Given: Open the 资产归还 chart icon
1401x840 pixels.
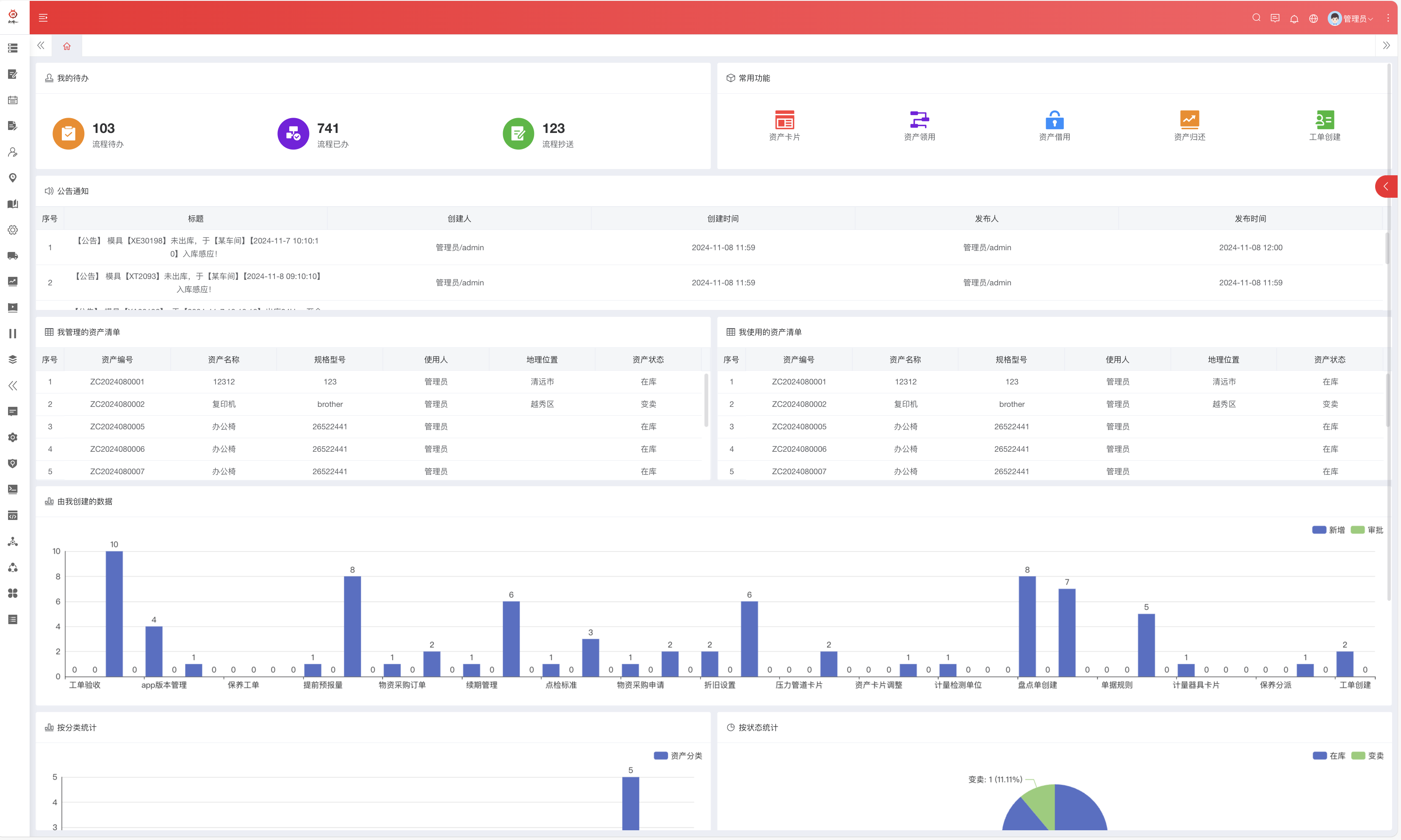Looking at the screenshot, I should click(1189, 120).
